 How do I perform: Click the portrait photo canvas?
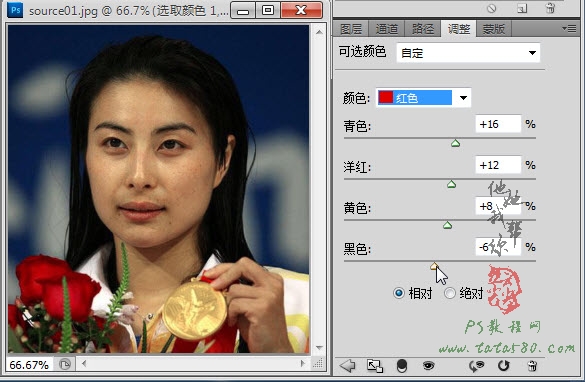tap(159, 189)
